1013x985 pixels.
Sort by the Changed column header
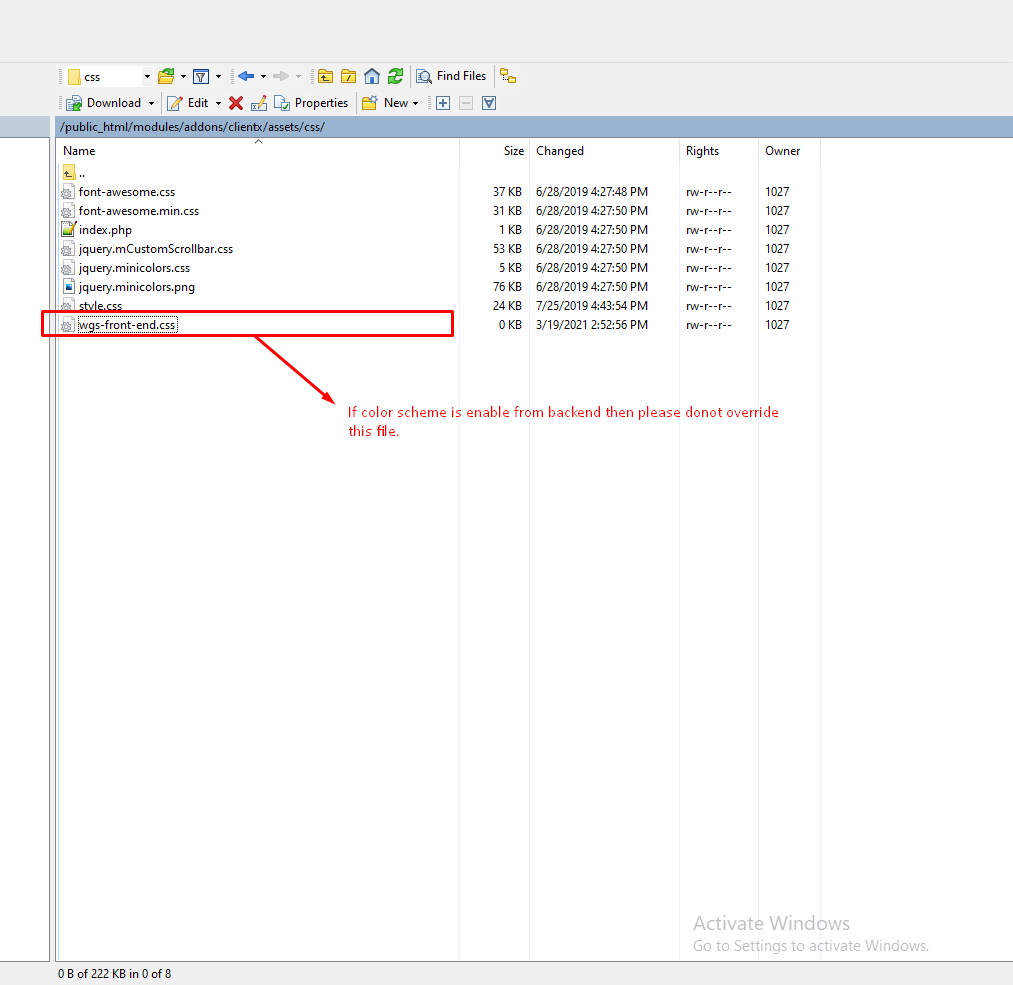pos(560,151)
